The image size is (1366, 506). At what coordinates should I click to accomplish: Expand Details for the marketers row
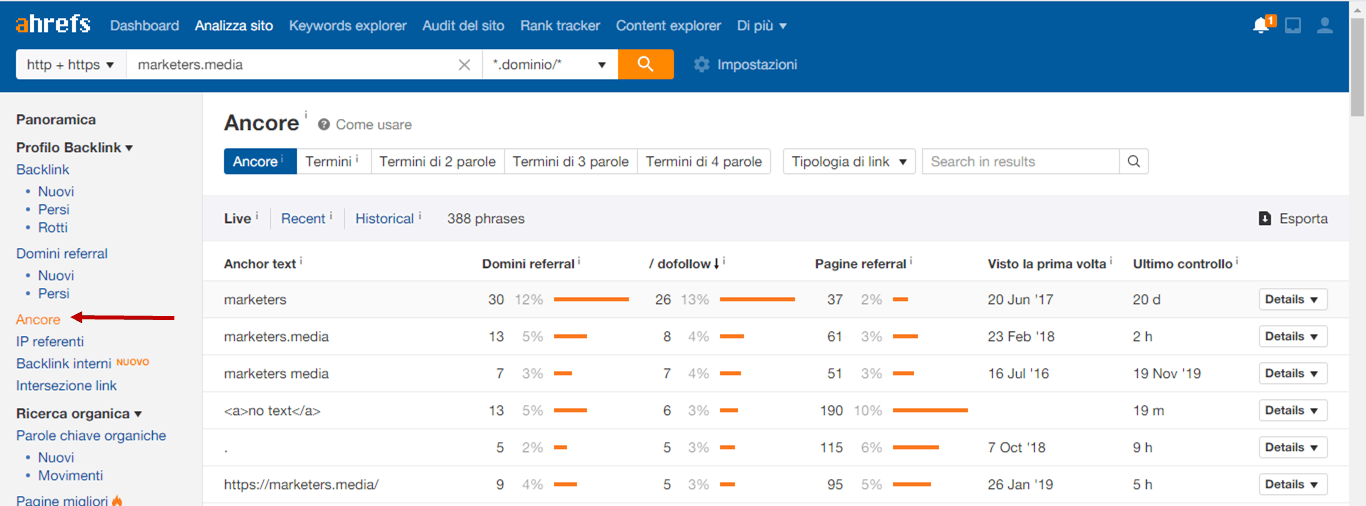(x=1293, y=299)
